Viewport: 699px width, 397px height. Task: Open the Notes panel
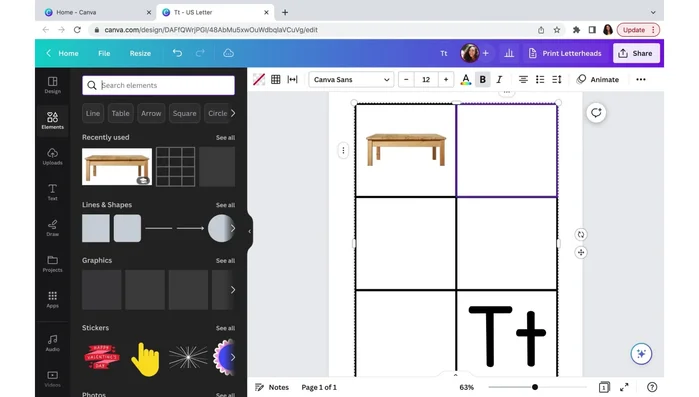click(x=271, y=387)
